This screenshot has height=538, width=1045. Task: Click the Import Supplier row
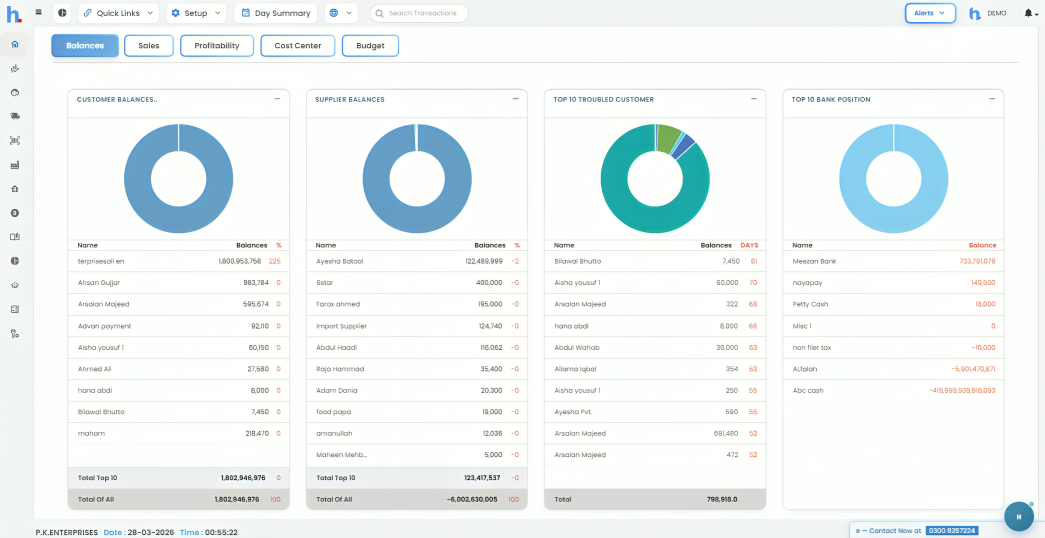[417, 326]
